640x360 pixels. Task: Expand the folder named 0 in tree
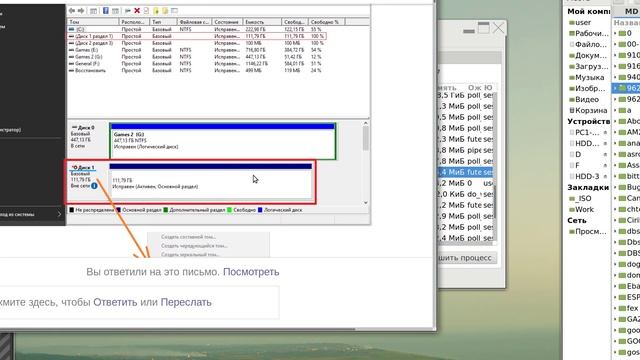[615, 33]
